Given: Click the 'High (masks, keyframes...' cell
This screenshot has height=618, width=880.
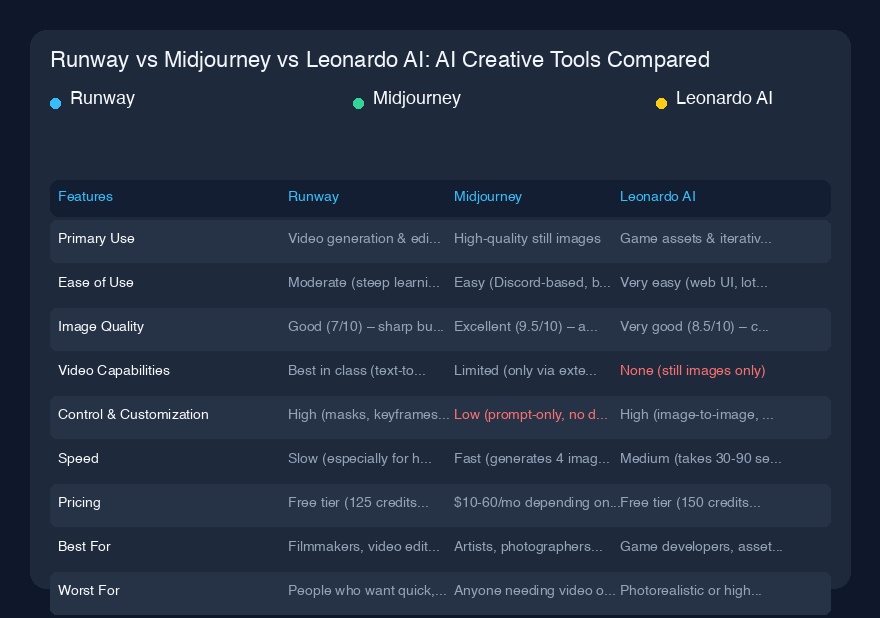Looking at the screenshot, I should [369, 414].
